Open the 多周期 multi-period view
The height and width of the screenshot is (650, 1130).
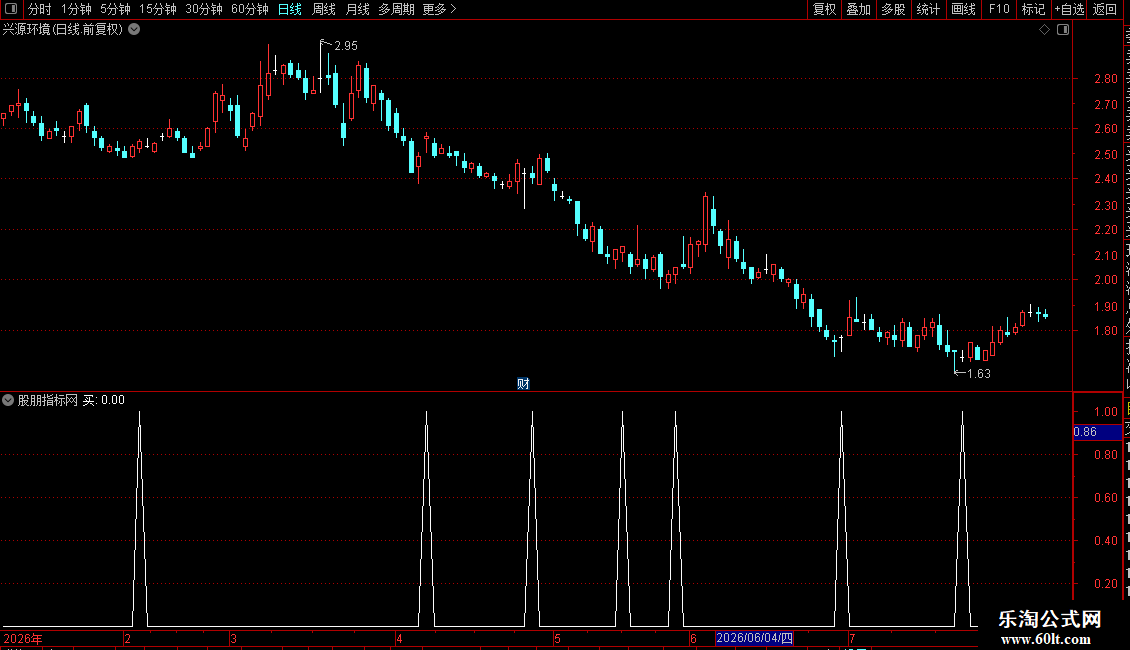[396, 9]
